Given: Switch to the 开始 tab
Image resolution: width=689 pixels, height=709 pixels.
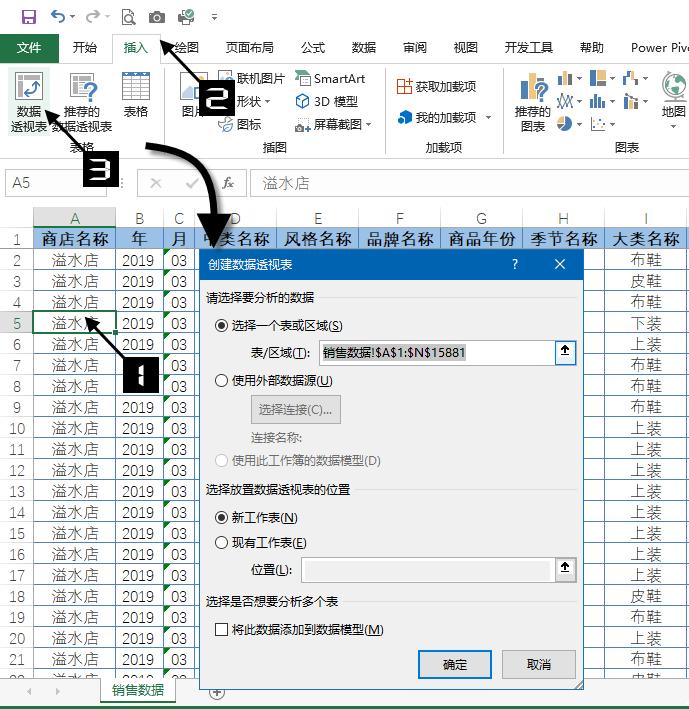Looking at the screenshot, I should pyautogui.click(x=85, y=47).
